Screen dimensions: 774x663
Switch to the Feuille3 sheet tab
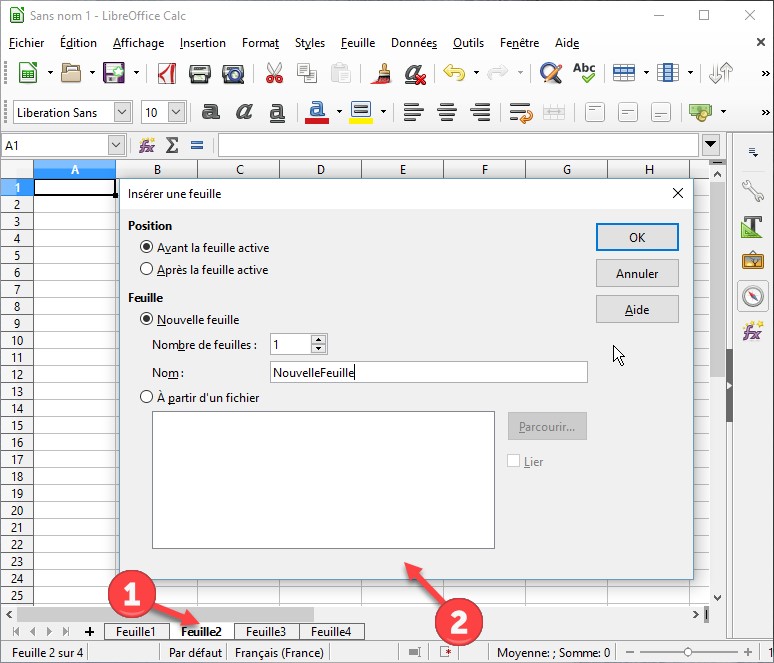coord(266,631)
